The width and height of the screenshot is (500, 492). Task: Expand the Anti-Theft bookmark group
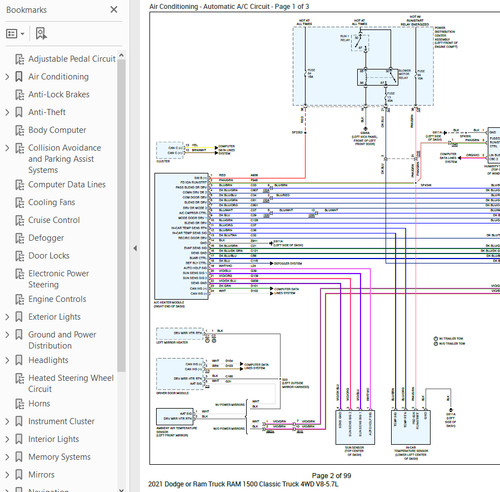[7, 112]
